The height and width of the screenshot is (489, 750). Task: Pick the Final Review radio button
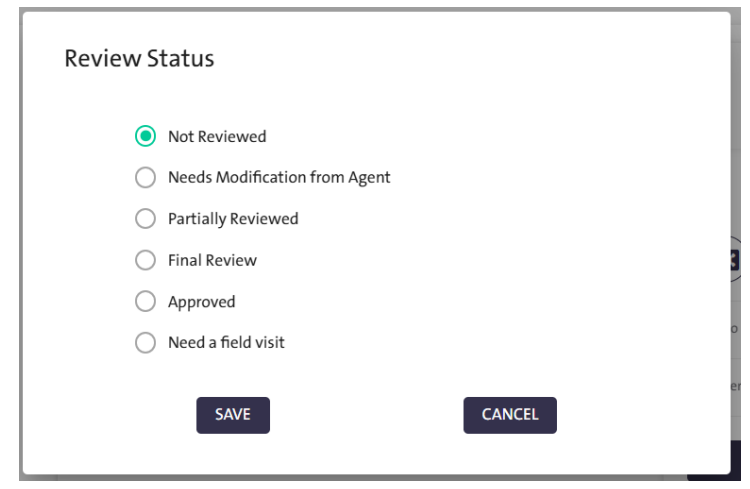[145, 260]
